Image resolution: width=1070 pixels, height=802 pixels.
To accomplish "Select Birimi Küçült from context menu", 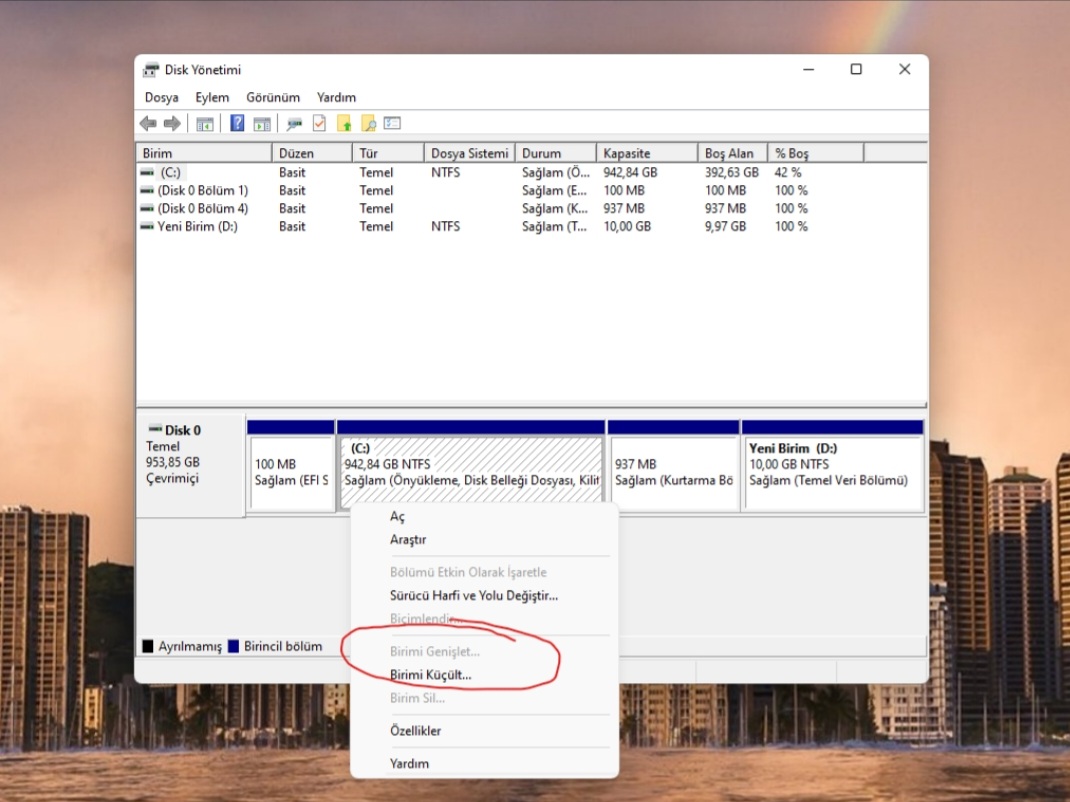I will (431, 675).
